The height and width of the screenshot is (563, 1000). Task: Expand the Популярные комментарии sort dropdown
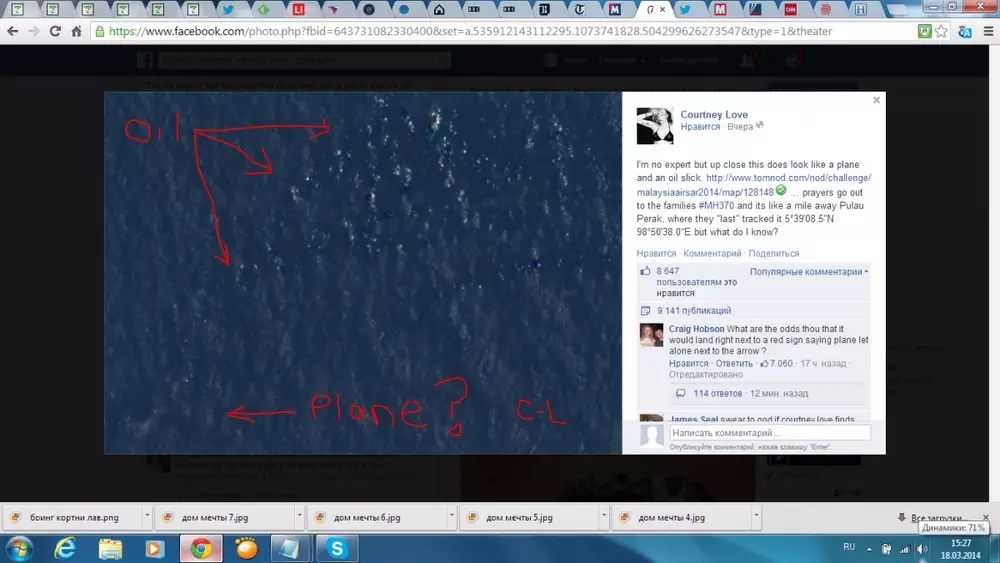coord(809,272)
